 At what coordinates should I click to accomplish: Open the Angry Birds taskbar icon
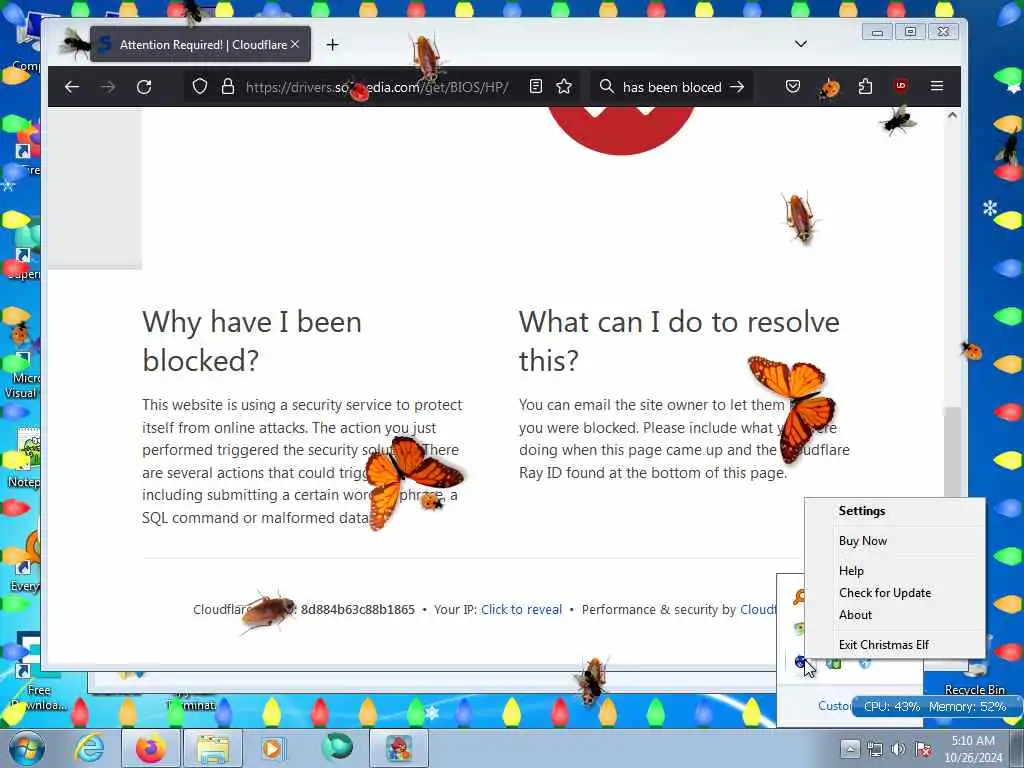[x=398, y=748]
